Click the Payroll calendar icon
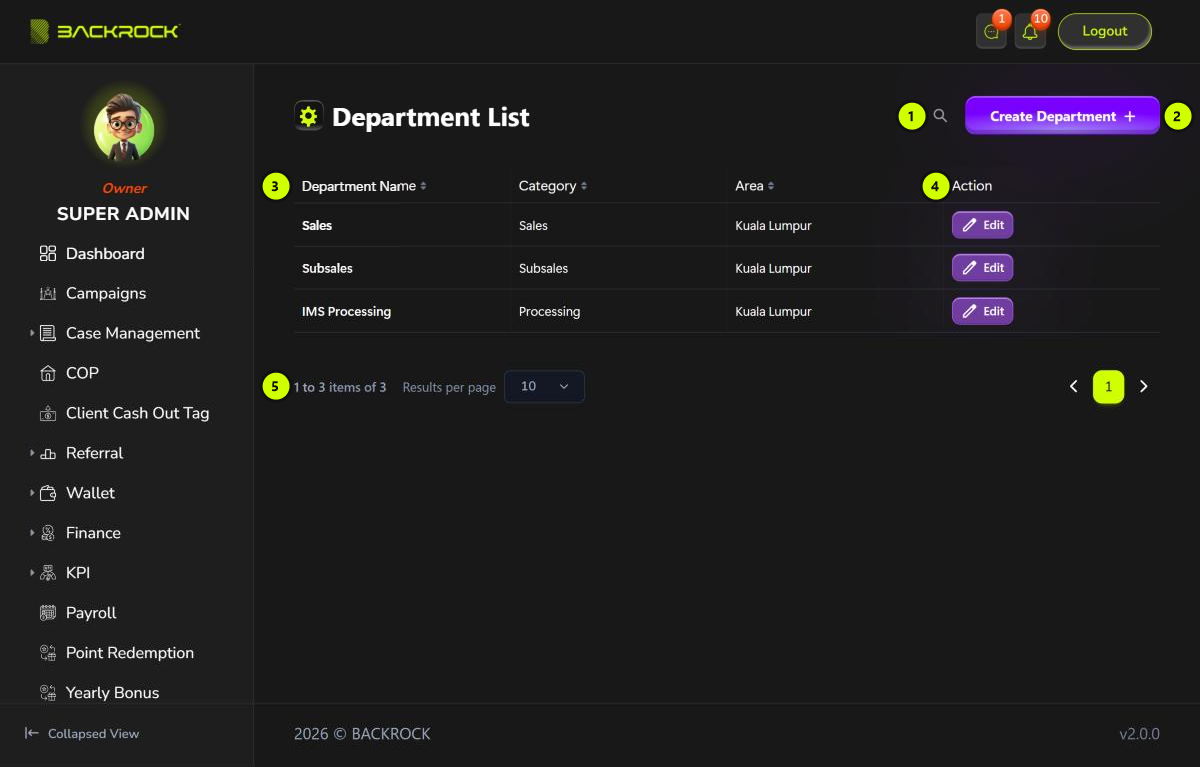The image size is (1200, 767). coord(48,614)
